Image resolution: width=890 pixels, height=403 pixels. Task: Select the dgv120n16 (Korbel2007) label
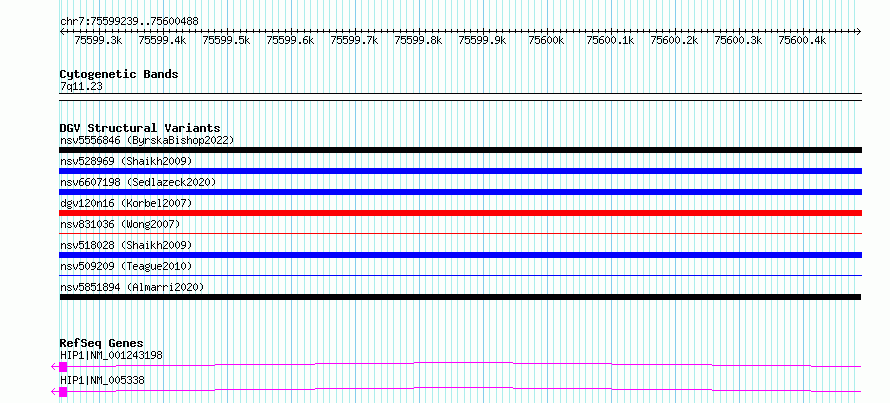coord(126,203)
